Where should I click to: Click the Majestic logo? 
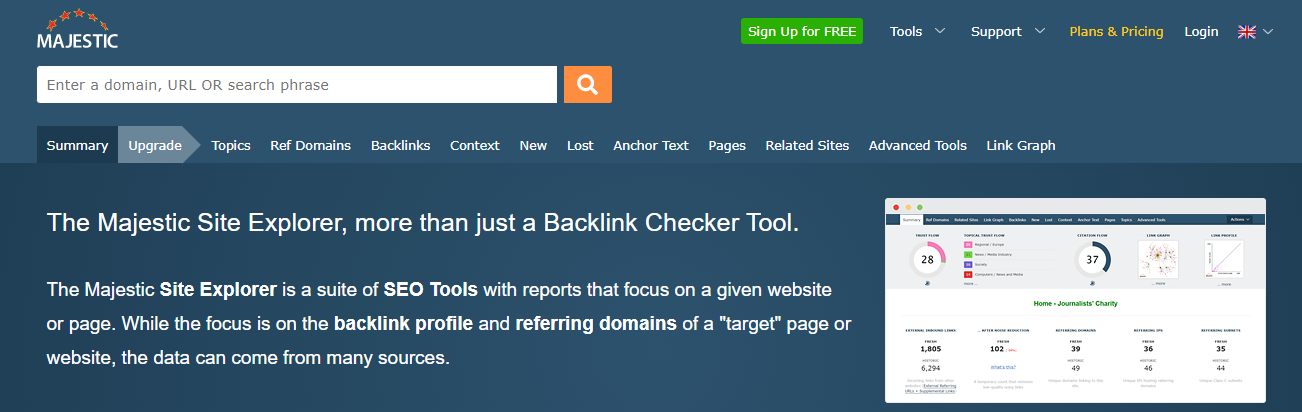[77, 30]
